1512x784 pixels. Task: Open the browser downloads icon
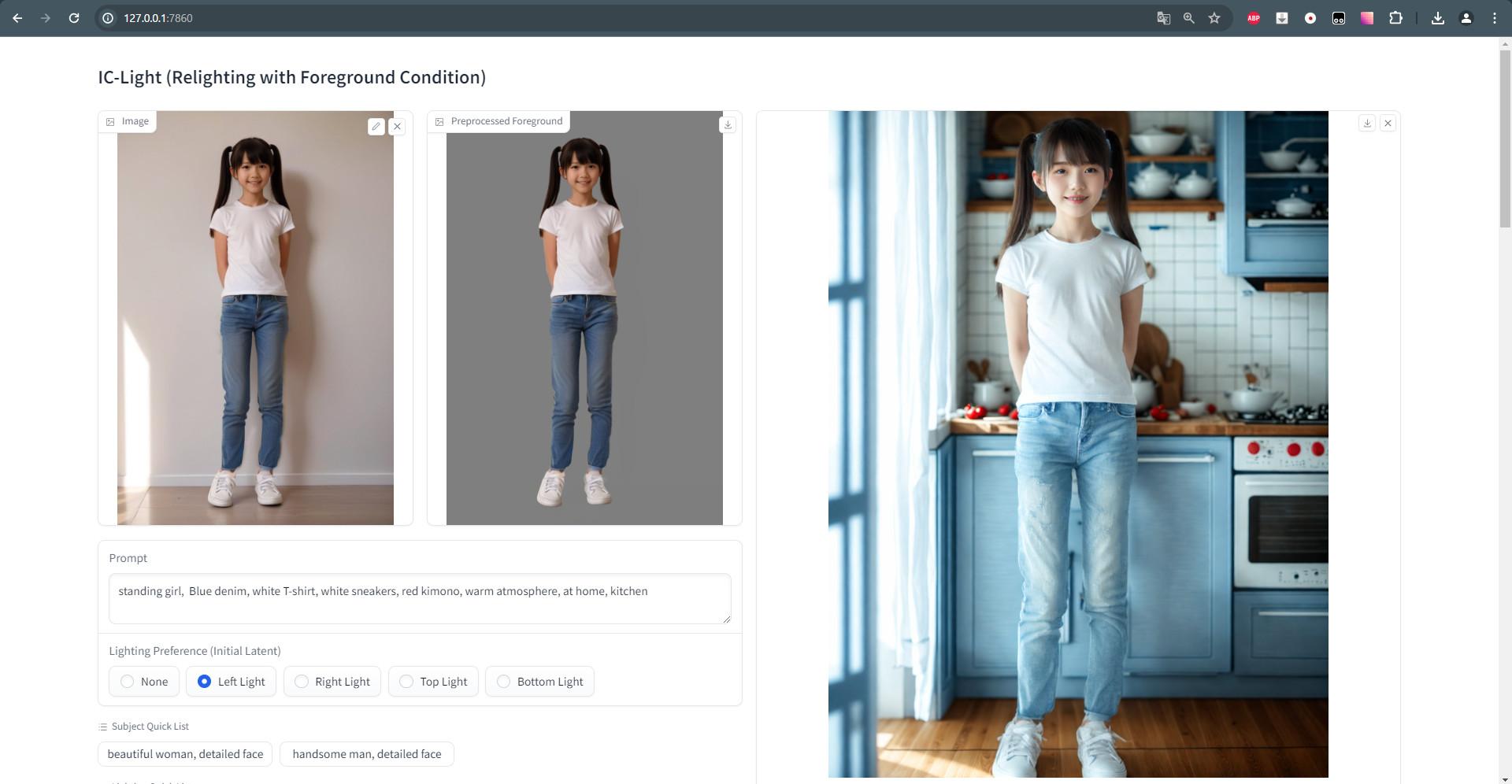(x=1437, y=18)
